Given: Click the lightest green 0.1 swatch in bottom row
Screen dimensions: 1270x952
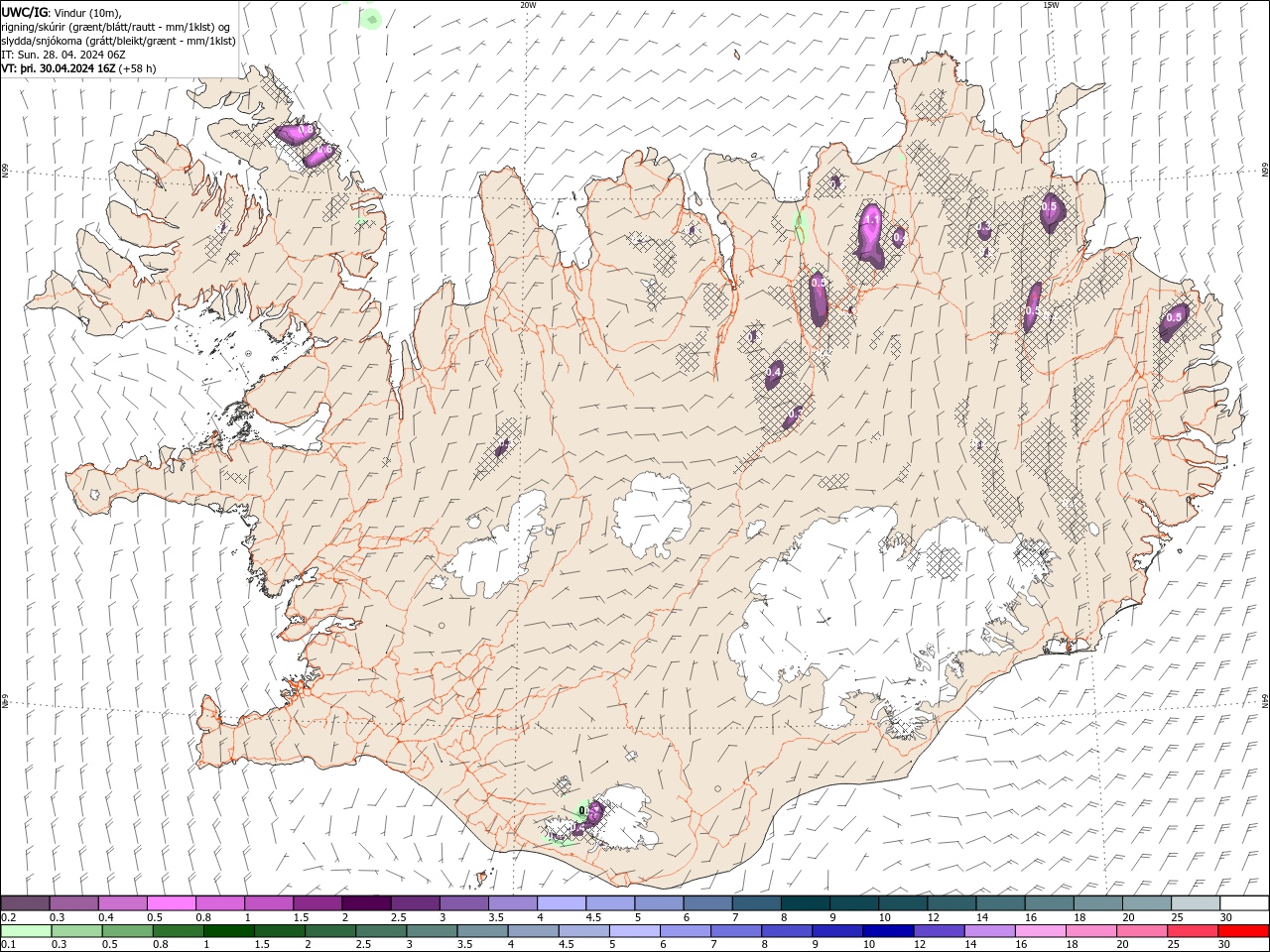Looking at the screenshot, I should tap(27, 931).
